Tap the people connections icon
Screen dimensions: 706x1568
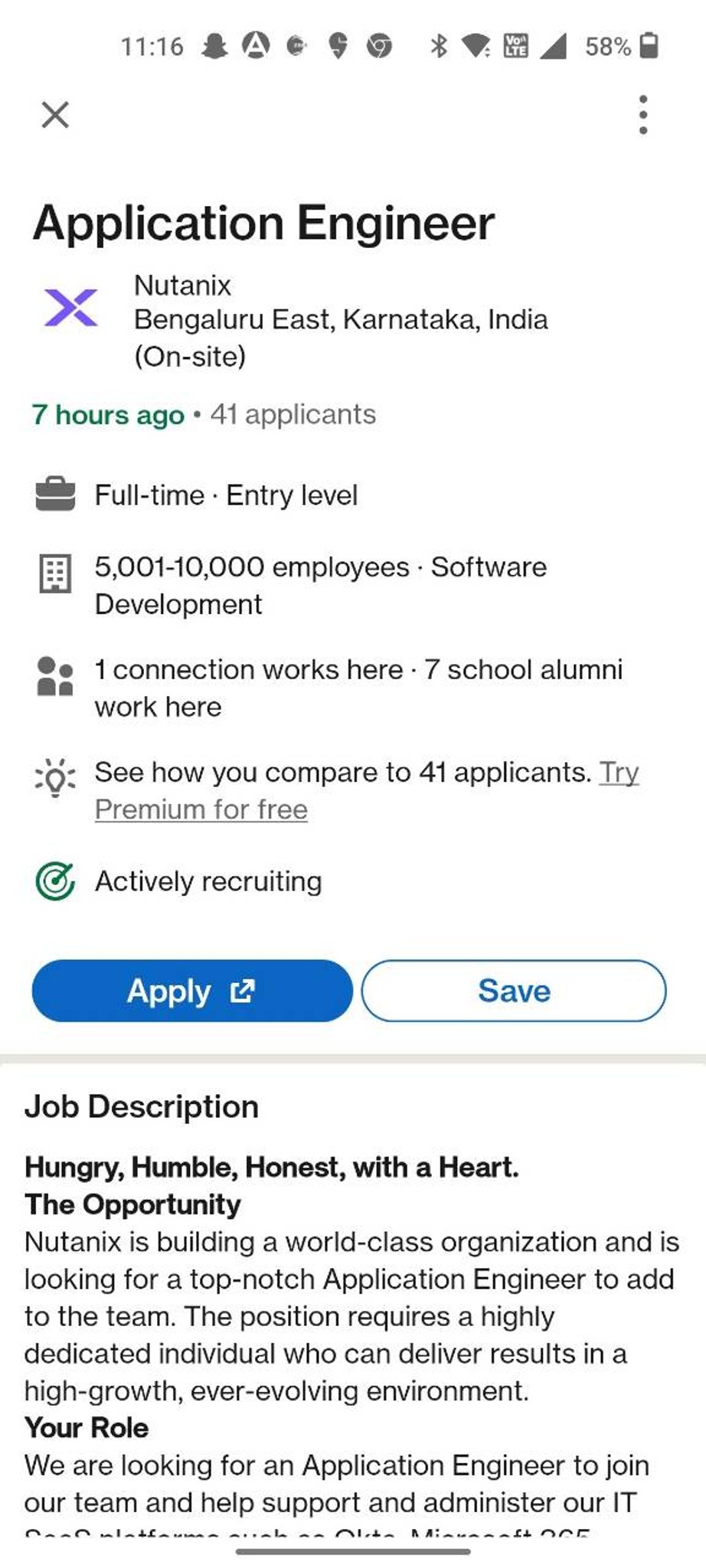(x=55, y=676)
